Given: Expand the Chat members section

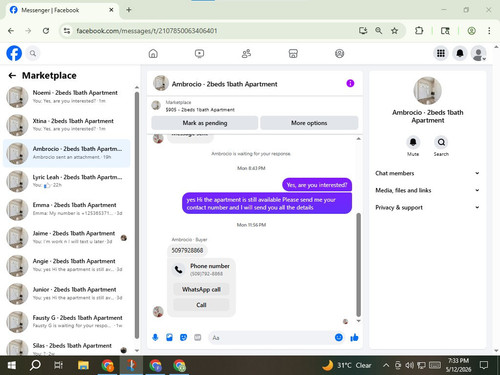Looking at the screenshot, I should tap(428, 173).
